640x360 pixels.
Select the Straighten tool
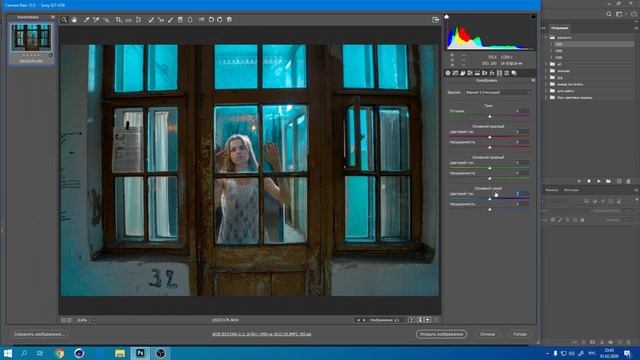click(129, 20)
